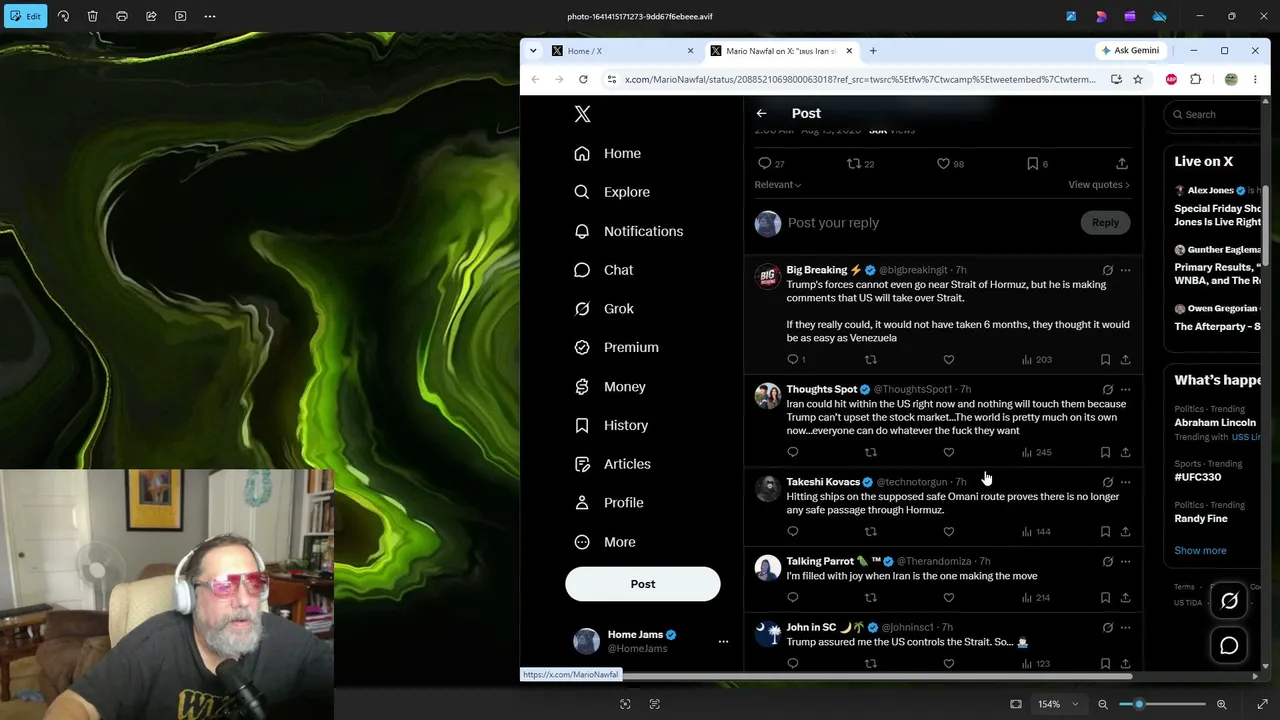
Task: Bookmark the Talking Parrot reply
Action: tap(1105, 598)
